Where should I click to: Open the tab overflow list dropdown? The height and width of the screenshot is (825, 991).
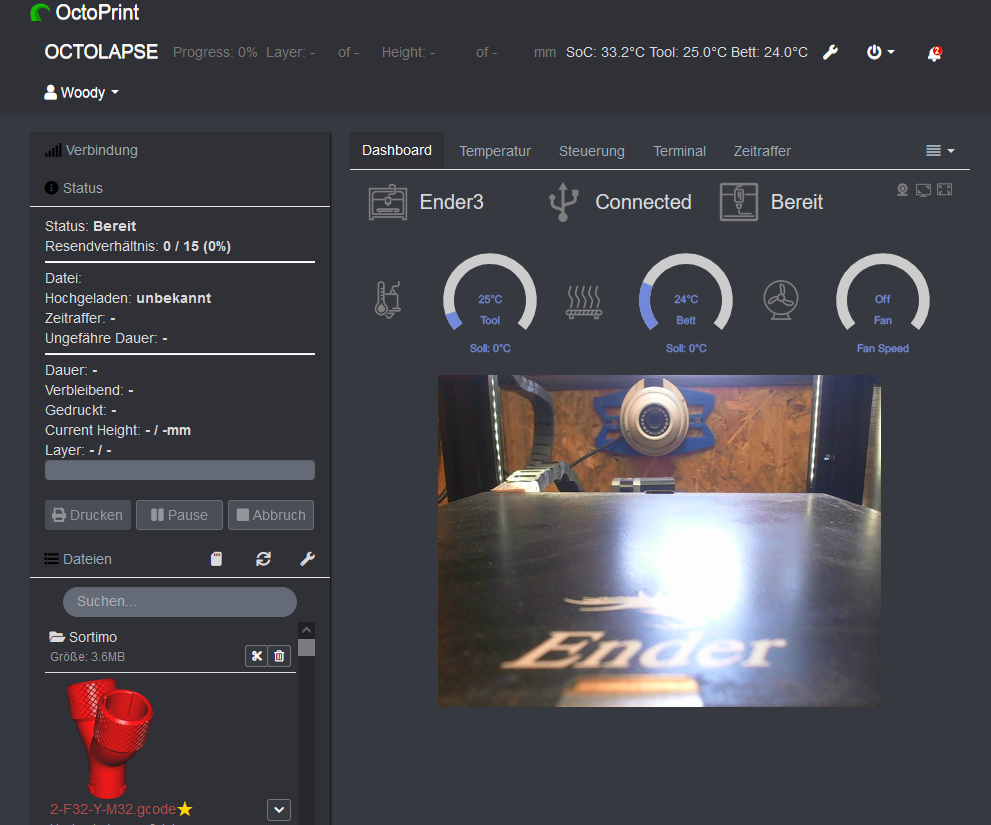coord(940,150)
